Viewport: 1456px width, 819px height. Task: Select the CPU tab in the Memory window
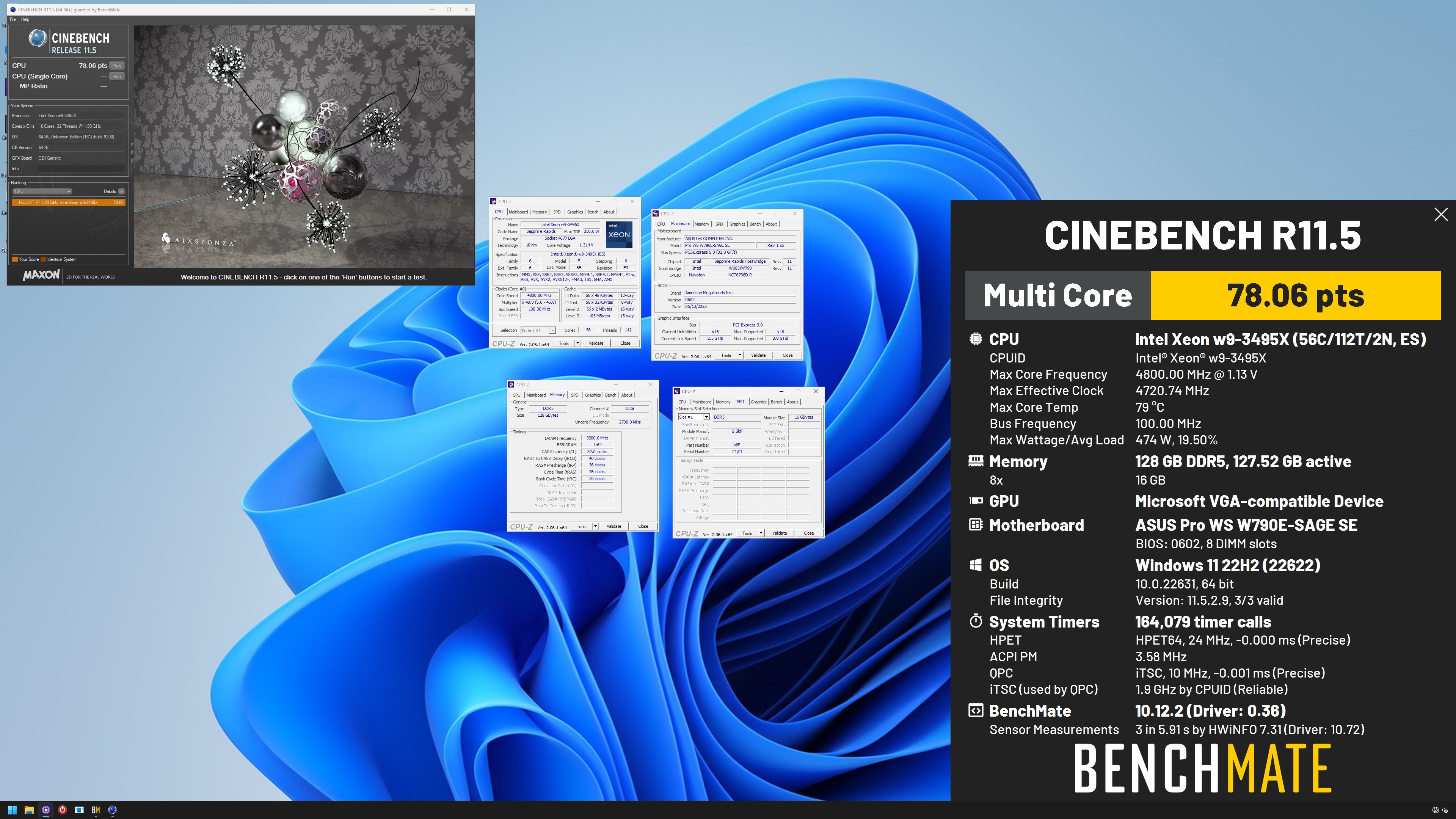click(x=516, y=395)
